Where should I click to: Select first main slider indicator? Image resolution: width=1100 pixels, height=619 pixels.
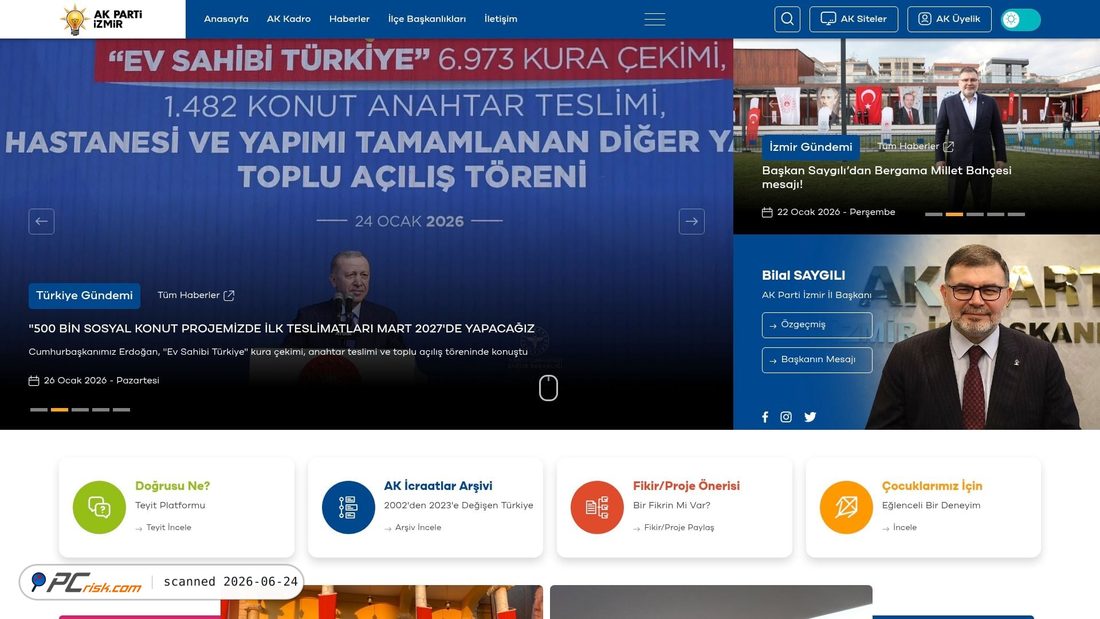(39, 409)
